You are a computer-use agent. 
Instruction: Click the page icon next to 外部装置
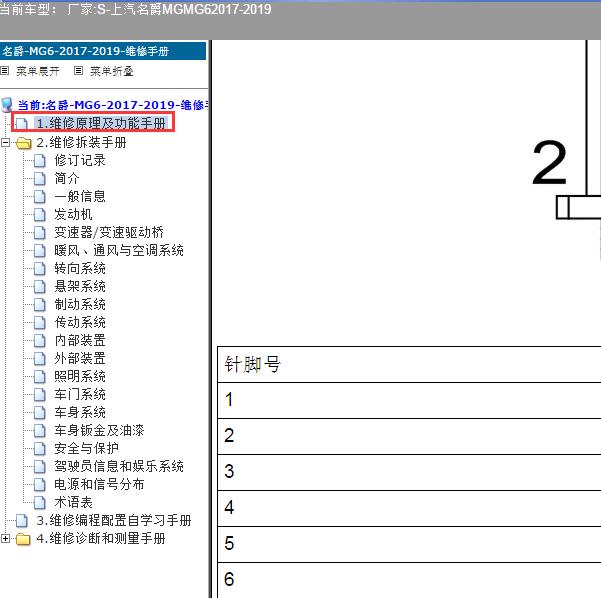pyautogui.click(x=39, y=359)
